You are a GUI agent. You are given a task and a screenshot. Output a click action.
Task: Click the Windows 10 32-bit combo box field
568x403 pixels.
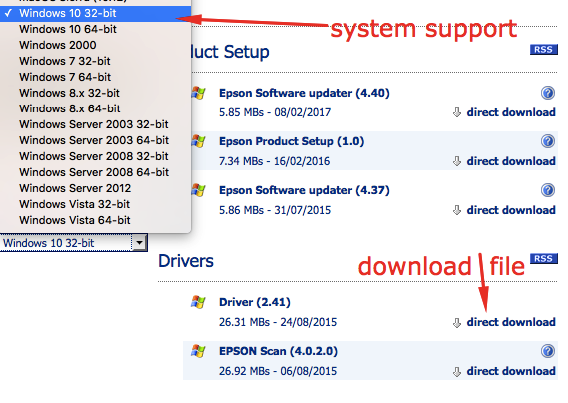[x=74, y=243]
